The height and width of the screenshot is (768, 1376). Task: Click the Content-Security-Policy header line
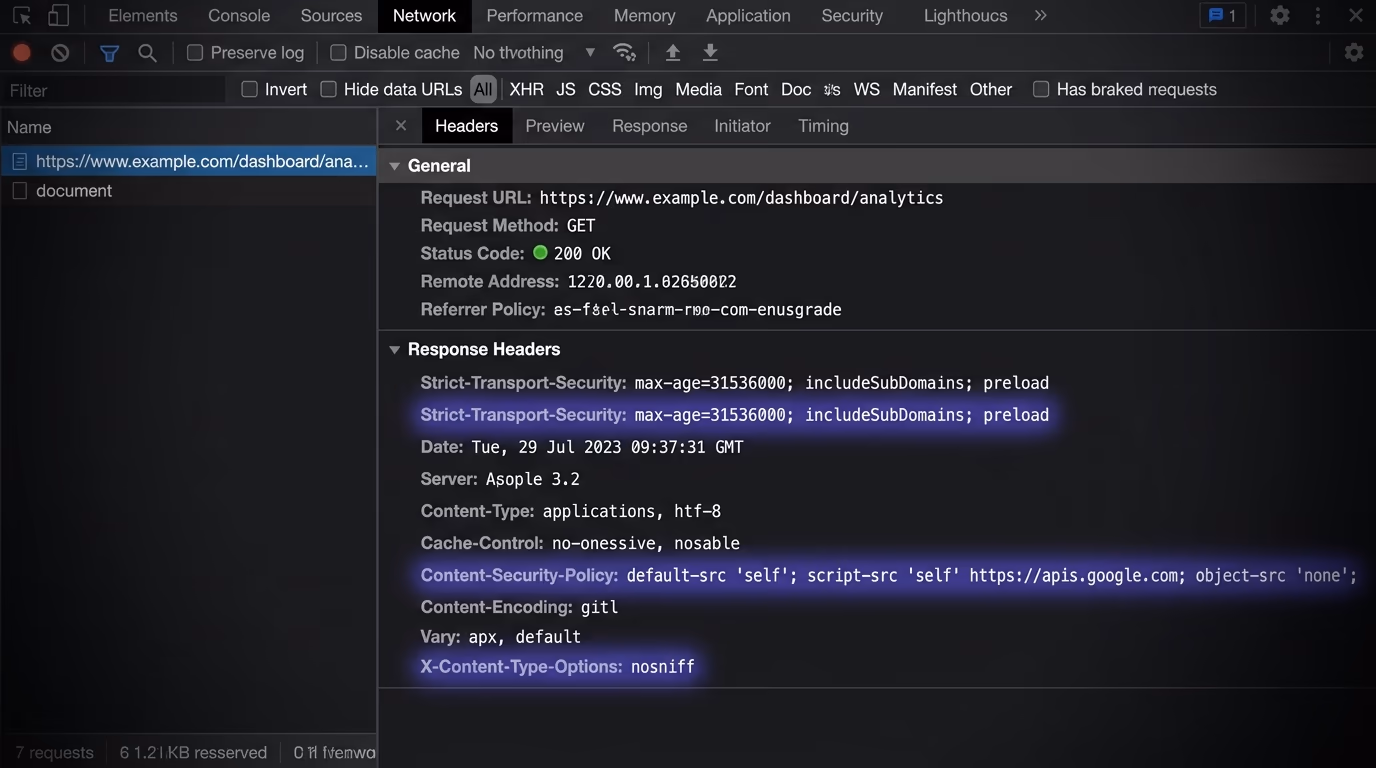point(889,576)
